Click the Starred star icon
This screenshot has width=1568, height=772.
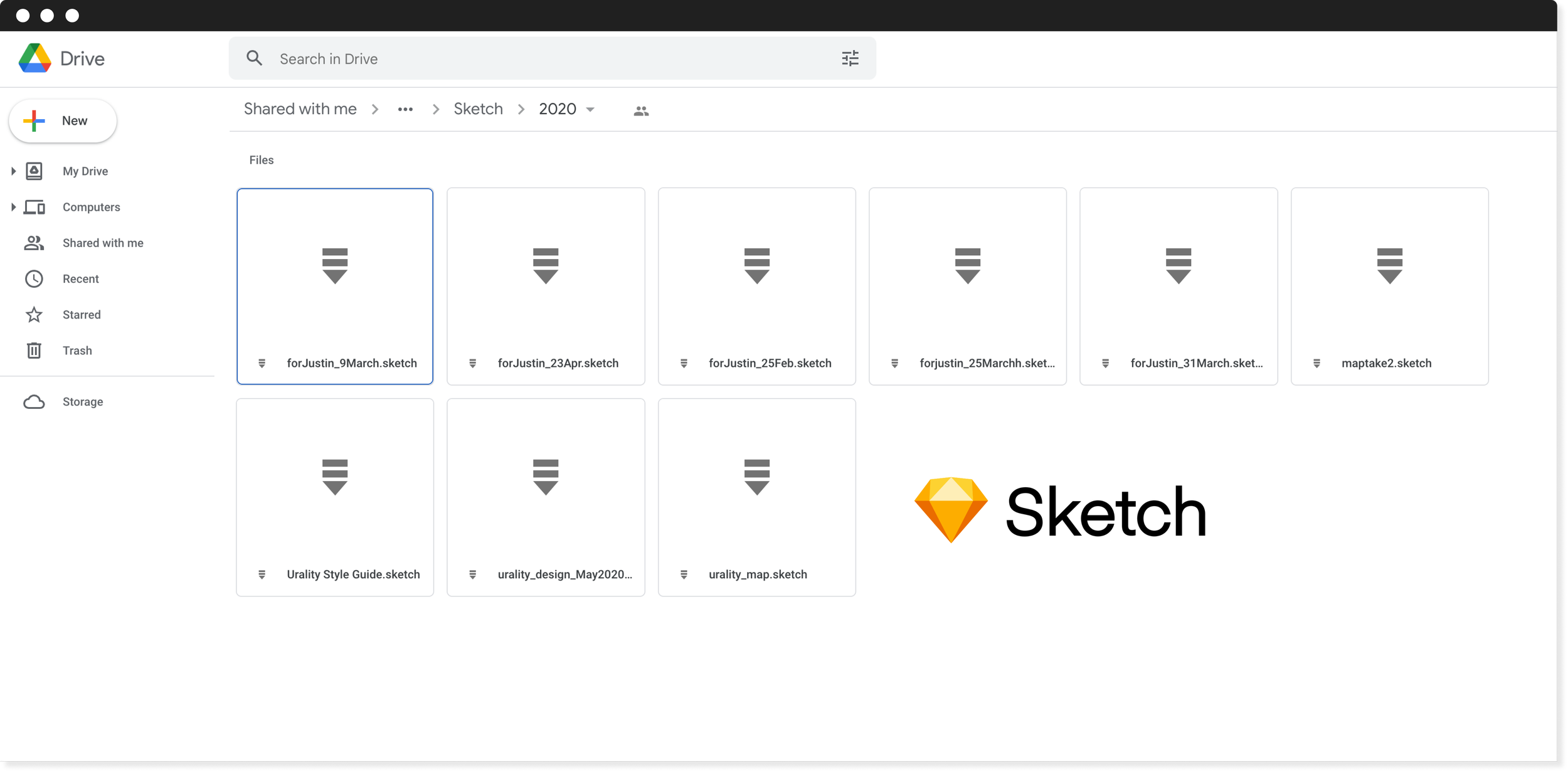(x=34, y=314)
